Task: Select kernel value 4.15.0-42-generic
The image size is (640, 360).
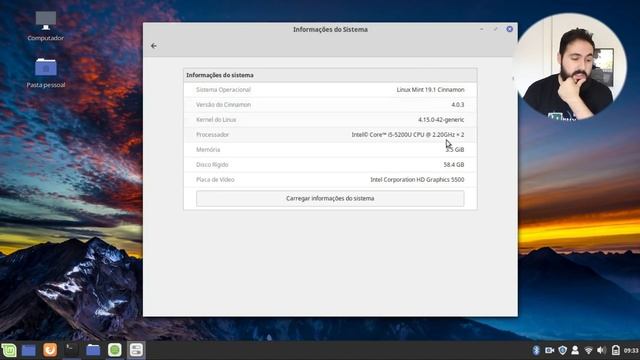Action: point(441,120)
